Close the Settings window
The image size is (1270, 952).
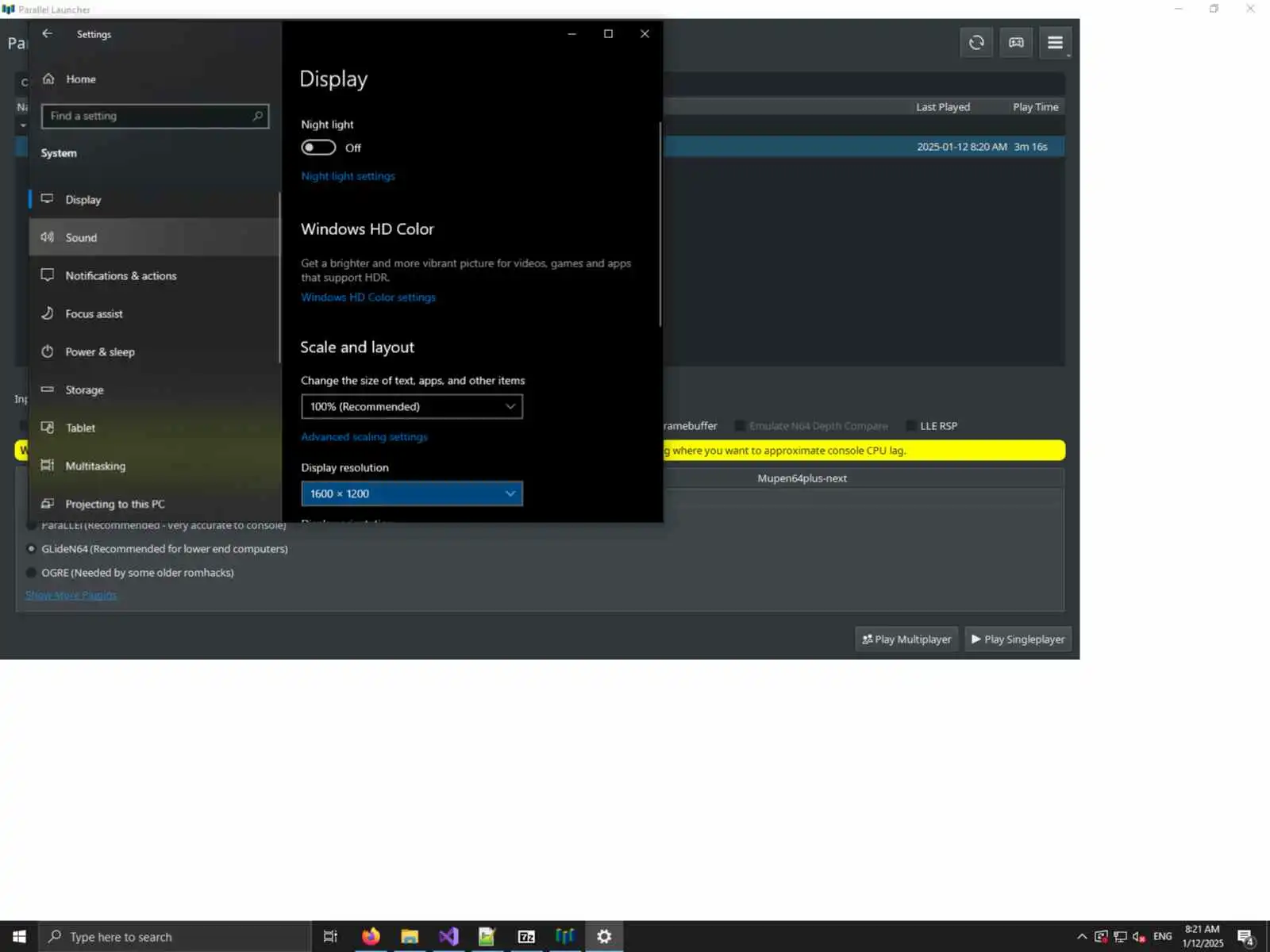(x=645, y=34)
